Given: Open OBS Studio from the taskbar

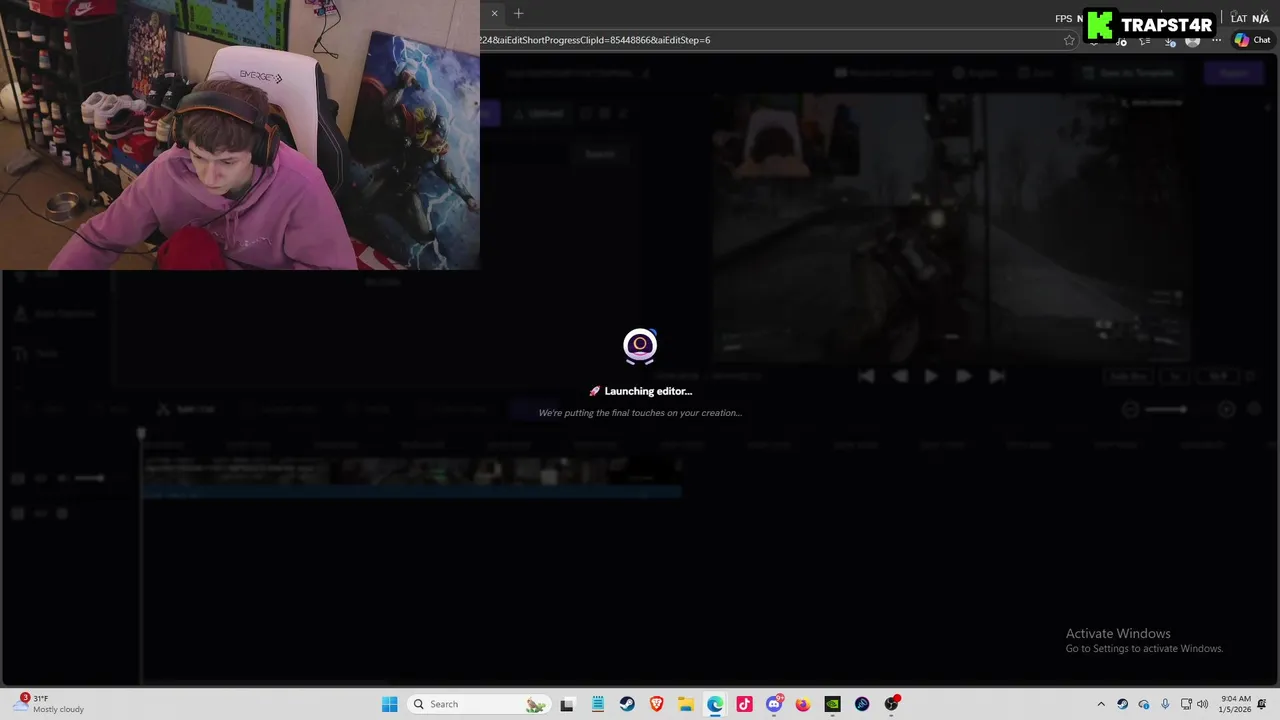Looking at the screenshot, I should click(891, 704).
